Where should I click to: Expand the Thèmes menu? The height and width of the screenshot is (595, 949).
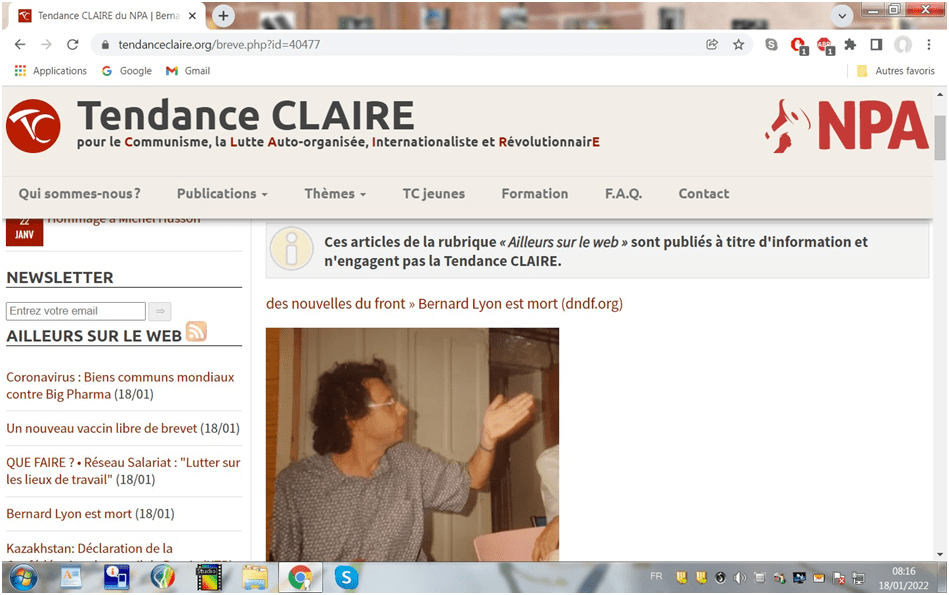(x=335, y=194)
